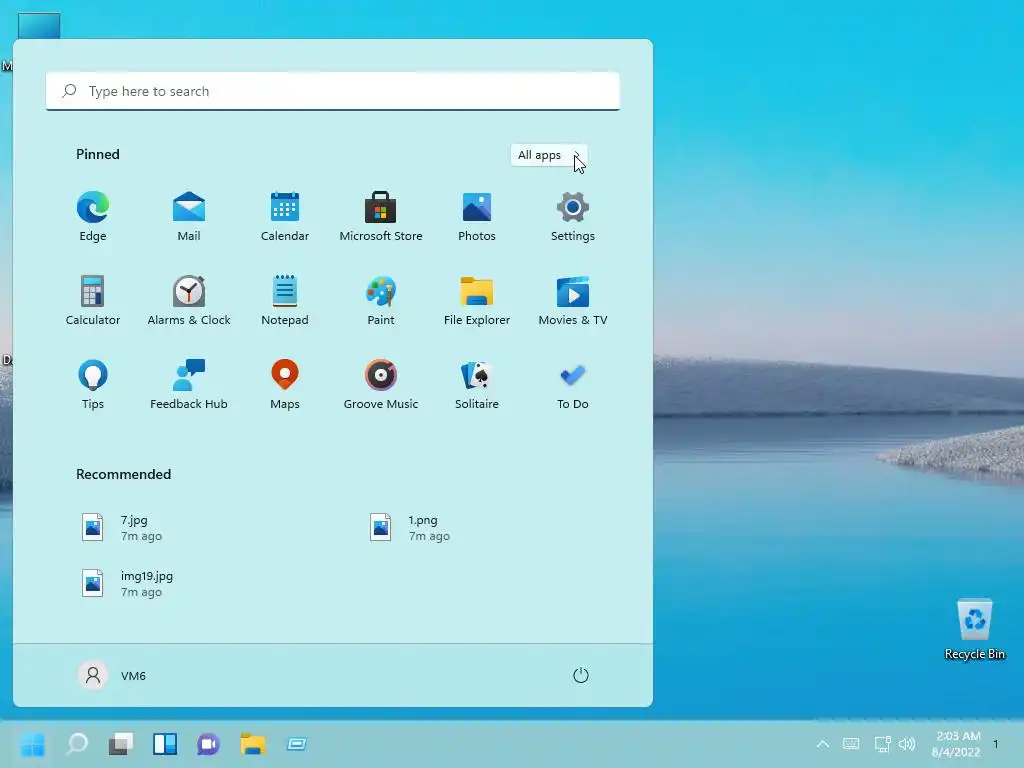Open File Explorer from the taskbar
This screenshot has height=768, width=1024.
253,744
